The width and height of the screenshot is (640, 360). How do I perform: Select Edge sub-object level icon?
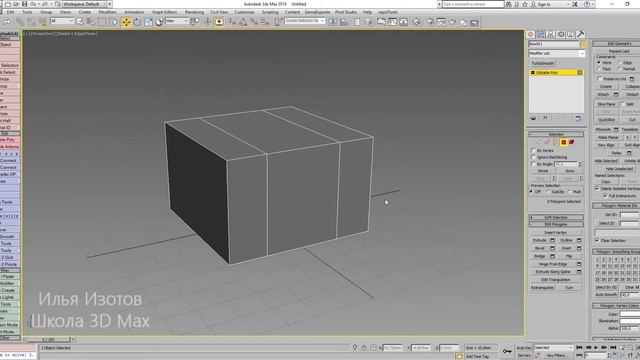coord(547,142)
